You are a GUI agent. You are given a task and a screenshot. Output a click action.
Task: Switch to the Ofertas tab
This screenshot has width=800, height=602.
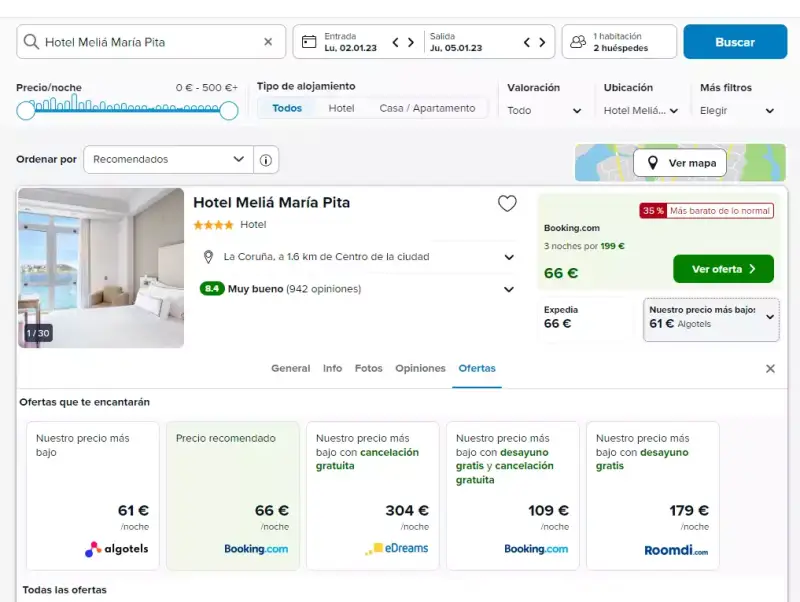(477, 368)
